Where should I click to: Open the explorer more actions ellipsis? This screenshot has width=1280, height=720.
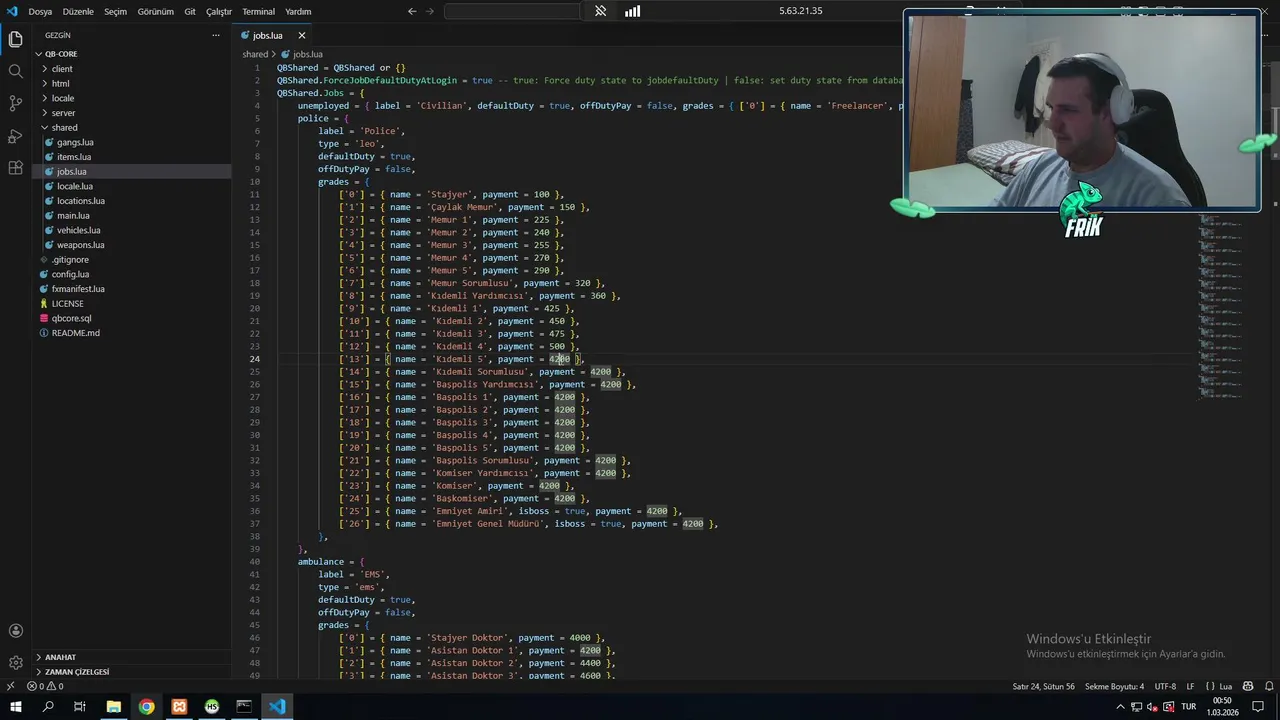pyautogui.click(x=216, y=35)
